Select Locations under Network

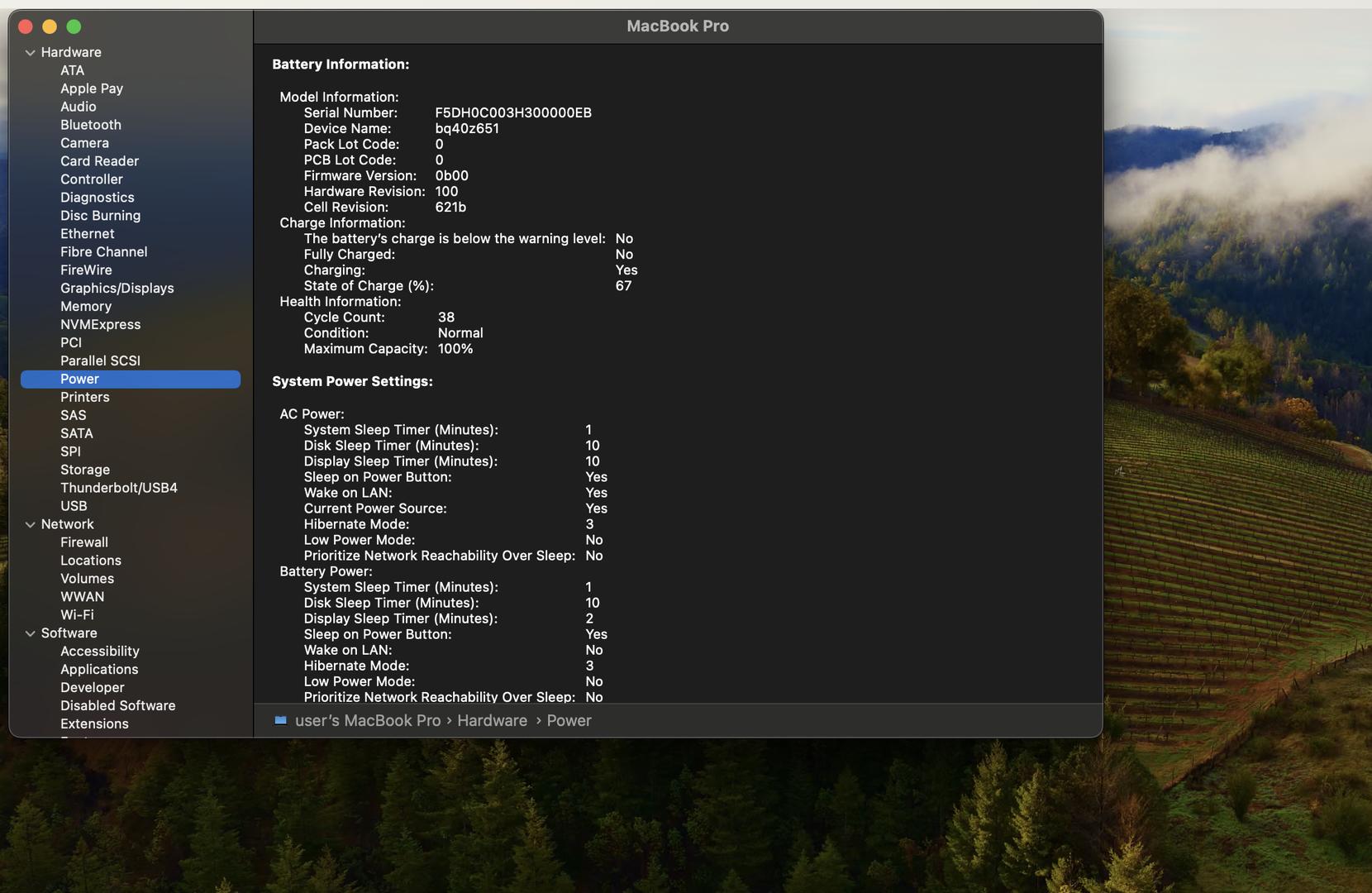point(91,561)
